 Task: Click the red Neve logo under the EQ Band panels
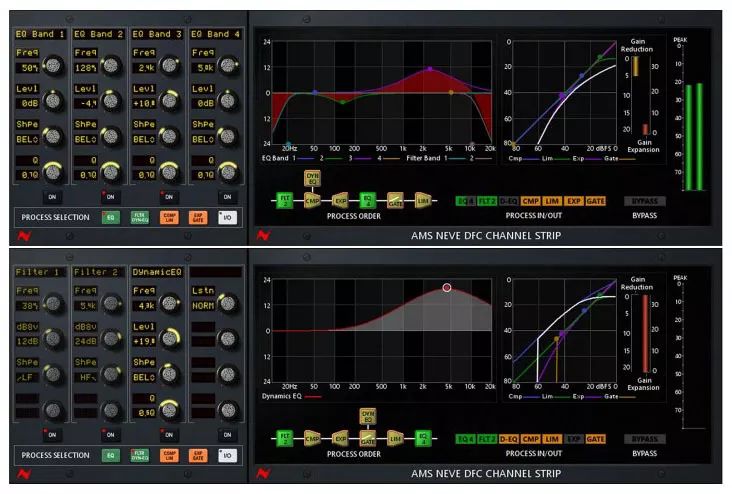coord(24,236)
